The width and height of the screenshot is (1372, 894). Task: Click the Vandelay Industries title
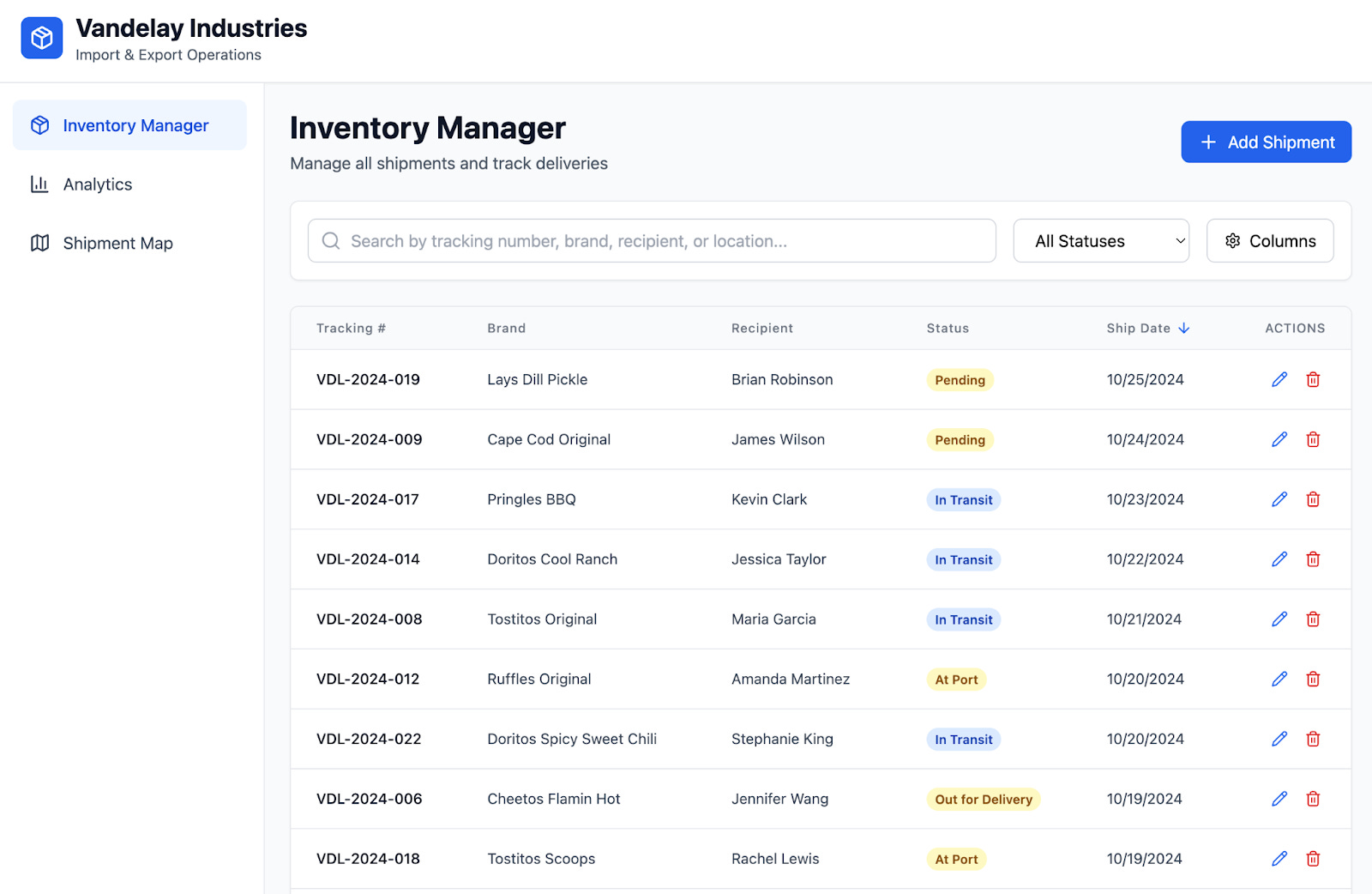click(191, 28)
